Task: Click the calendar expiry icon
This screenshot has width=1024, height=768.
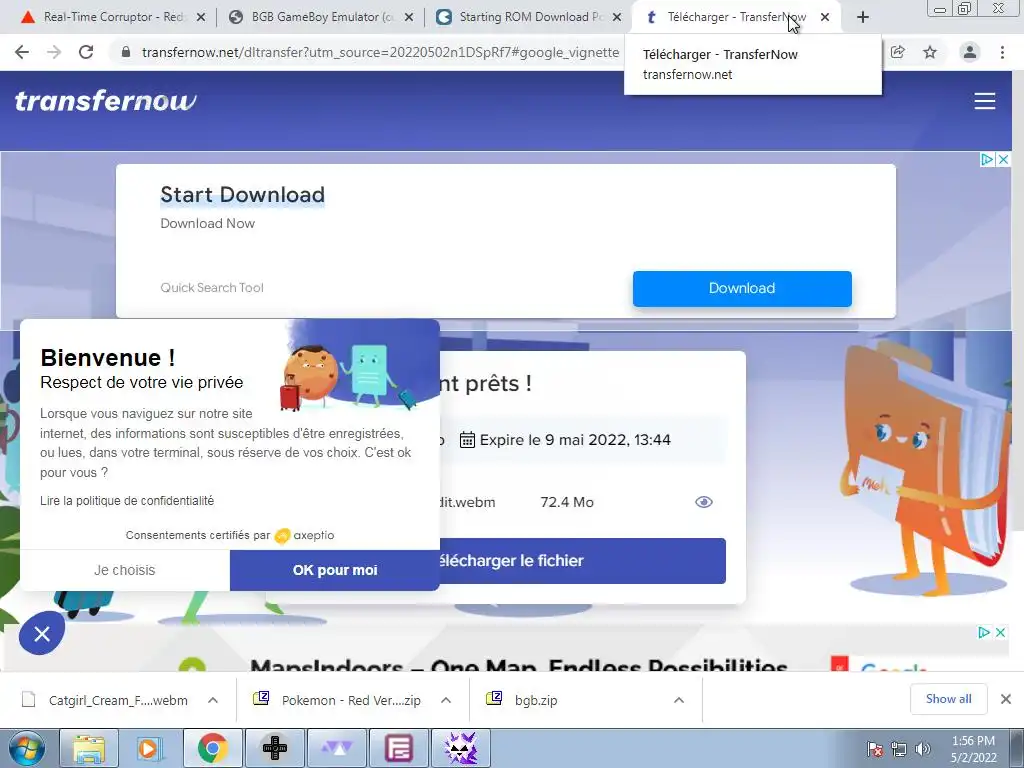Action: 467,440
